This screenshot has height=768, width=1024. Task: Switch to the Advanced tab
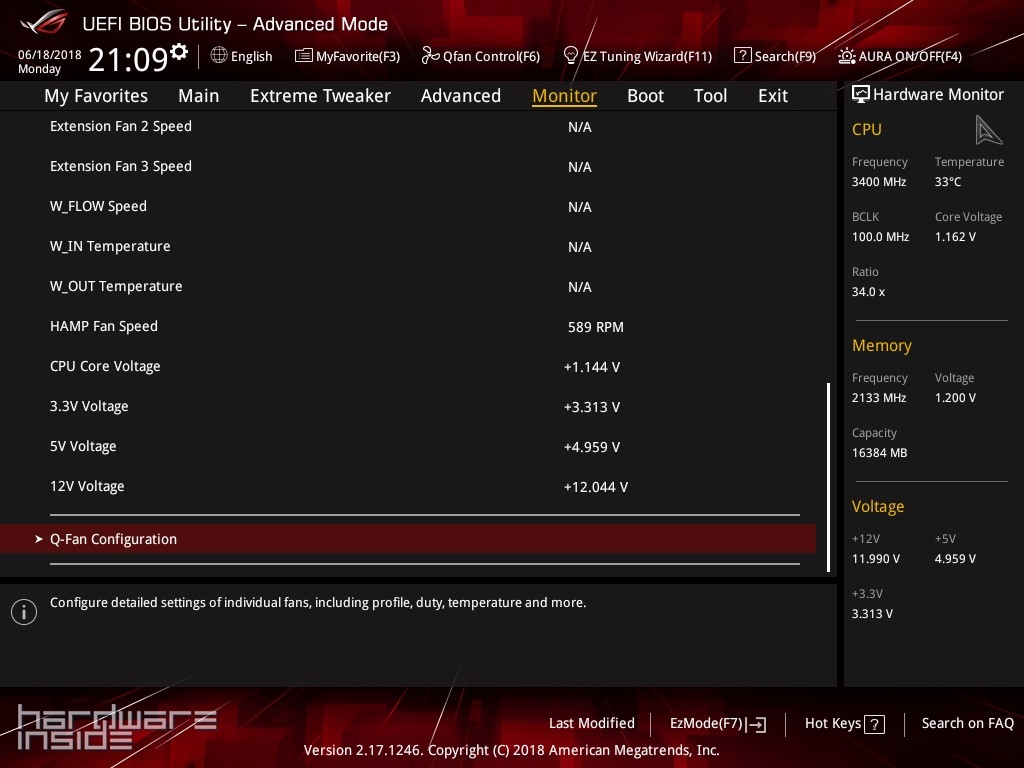pos(460,95)
